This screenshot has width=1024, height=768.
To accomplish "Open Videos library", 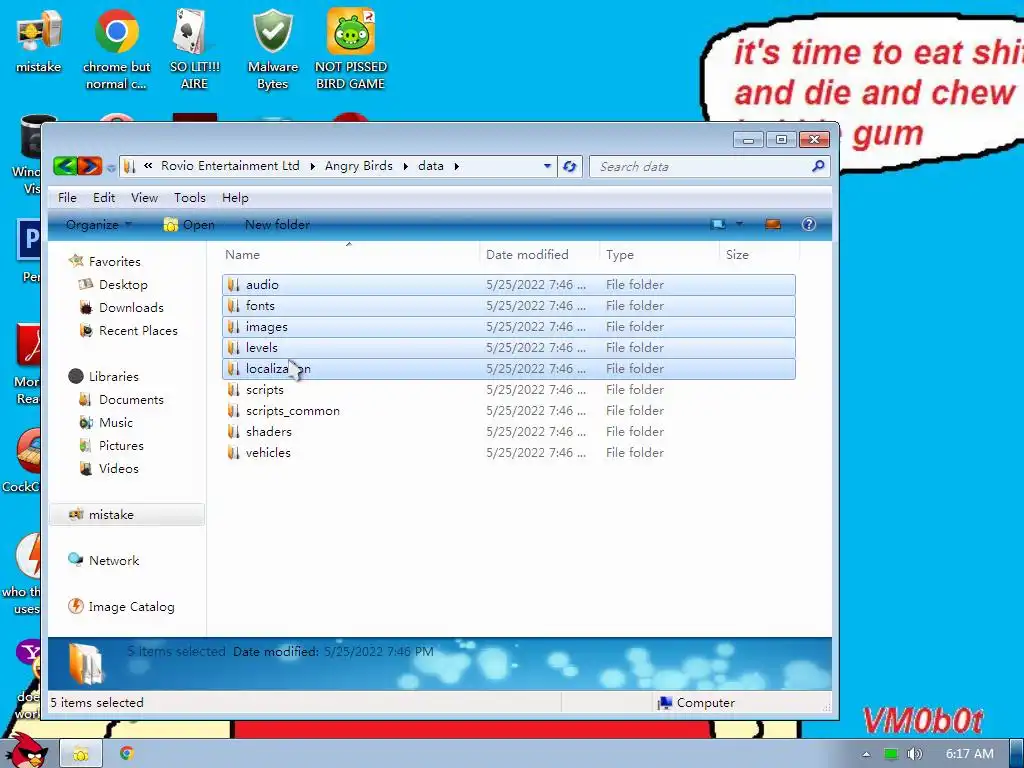I will pyautogui.click(x=108, y=468).
